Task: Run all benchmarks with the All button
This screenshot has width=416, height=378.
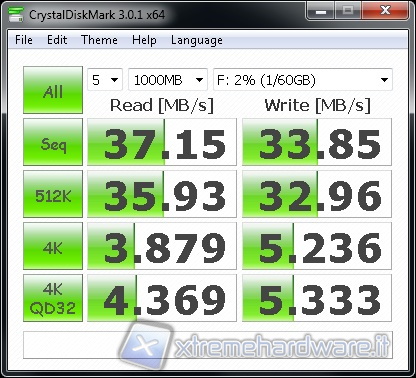Action: tap(53, 90)
